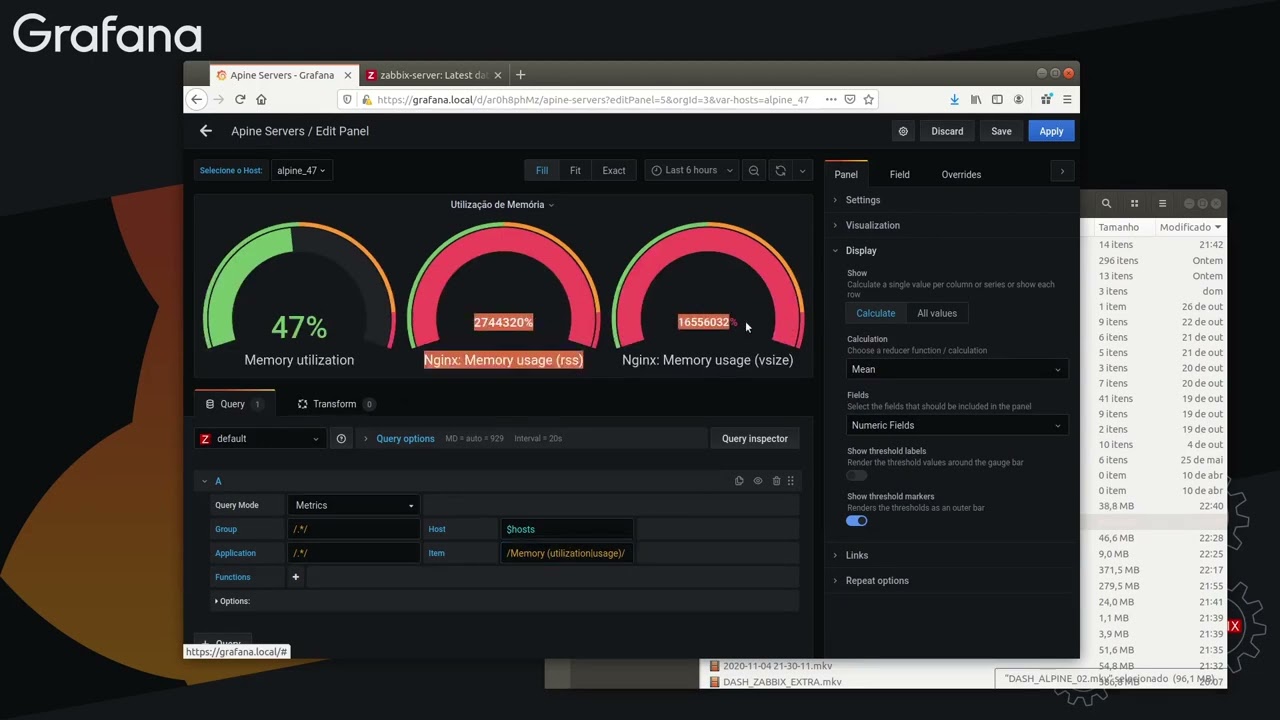Expand Repeat options section
Viewport: 1280px width, 720px height.
877,580
